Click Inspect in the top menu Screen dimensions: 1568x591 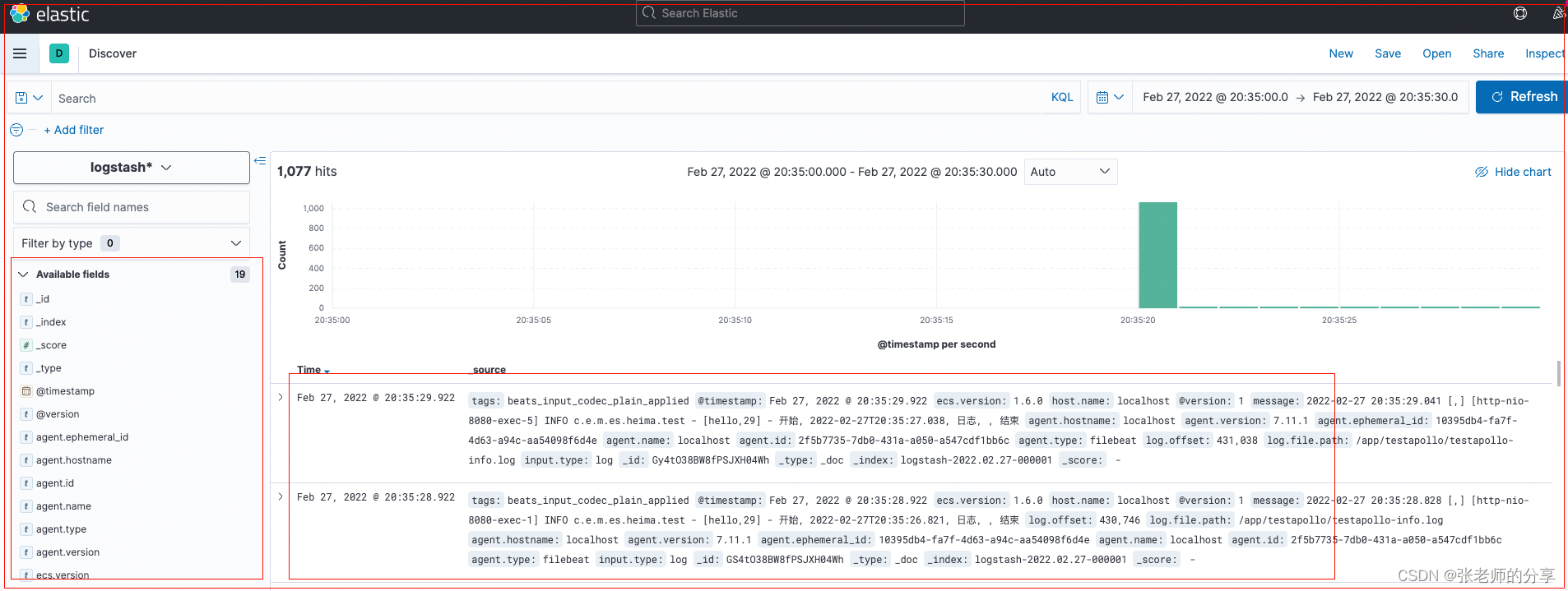point(1545,53)
